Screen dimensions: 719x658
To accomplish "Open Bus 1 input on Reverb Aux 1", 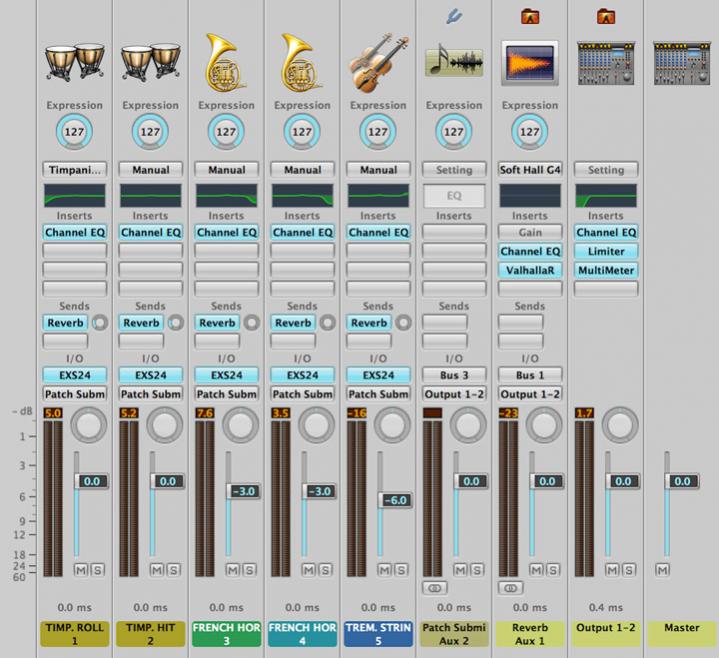I will (x=530, y=375).
